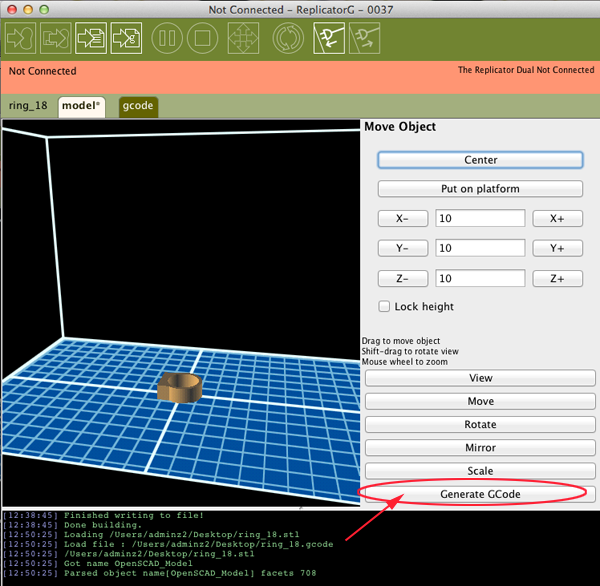Click the Center button

[x=480, y=160]
